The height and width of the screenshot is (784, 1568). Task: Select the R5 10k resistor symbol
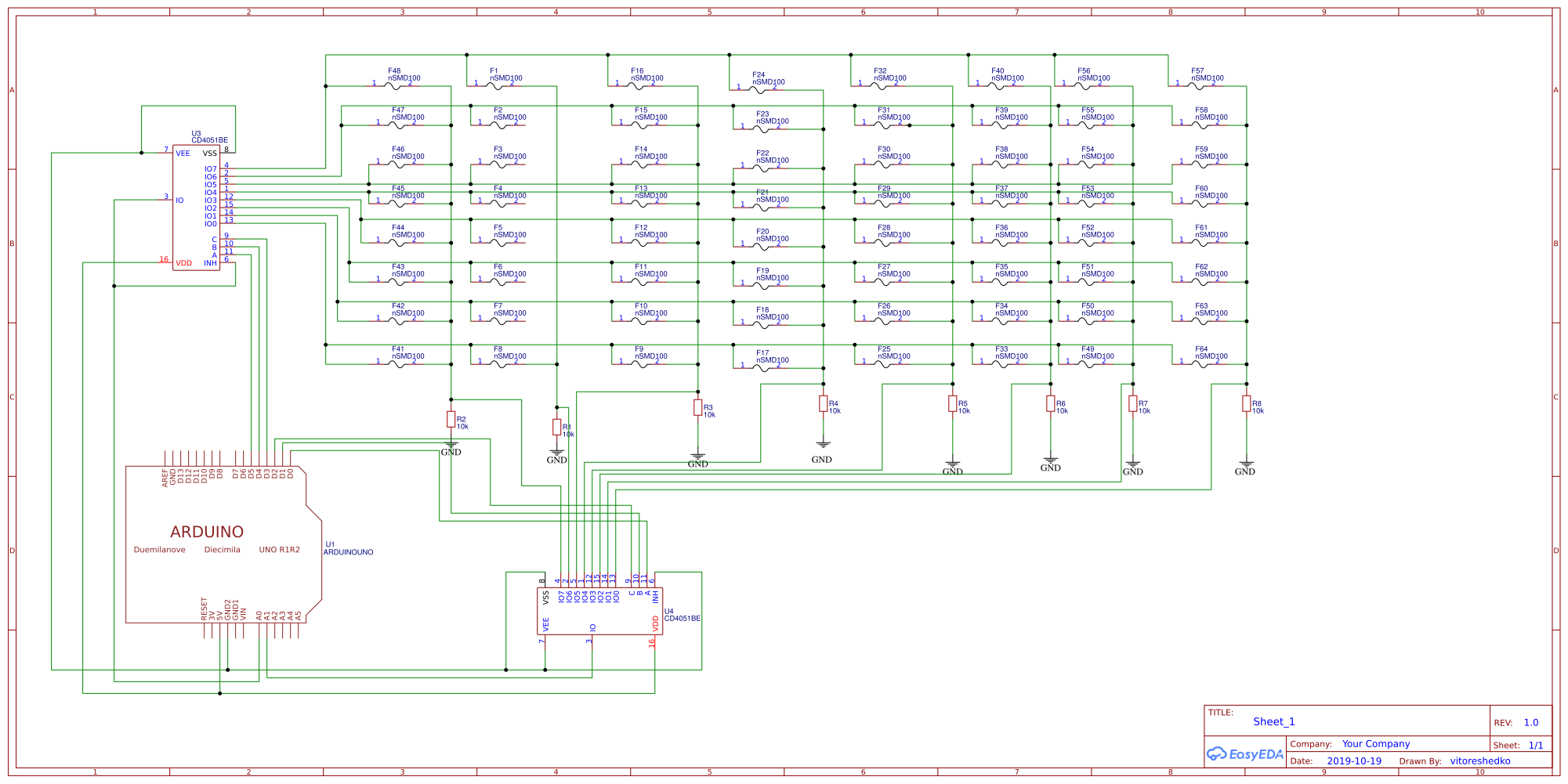[x=952, y=403]
